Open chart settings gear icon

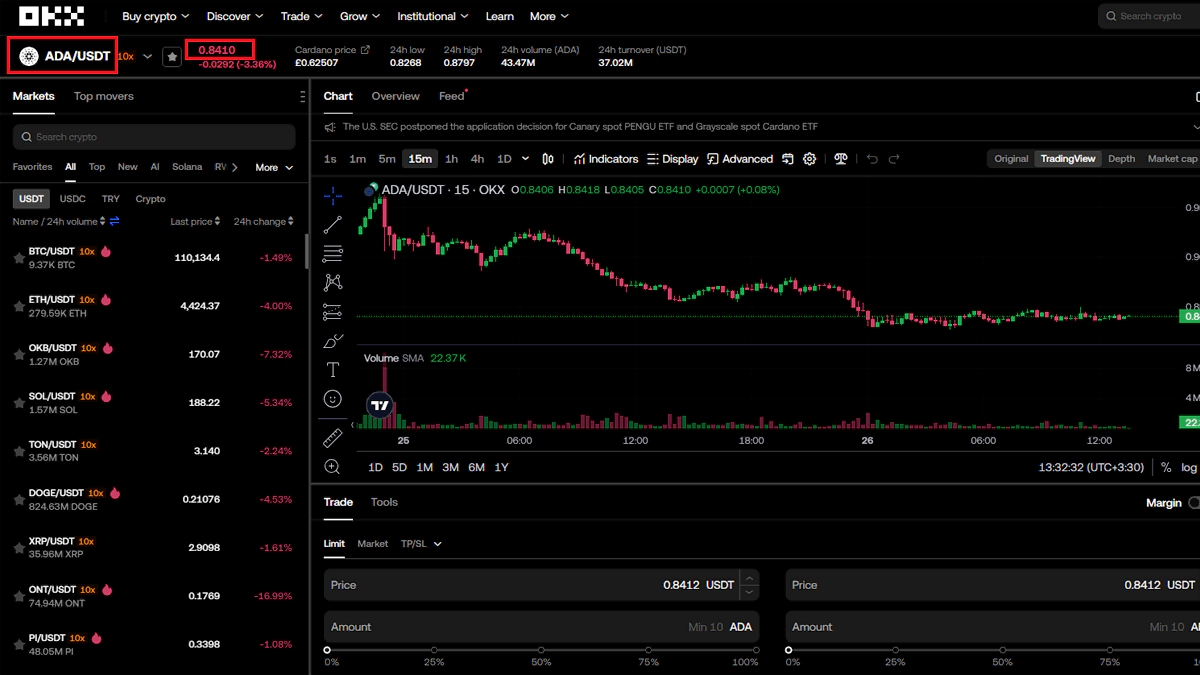pyautogui.click(x=810, y=159)
